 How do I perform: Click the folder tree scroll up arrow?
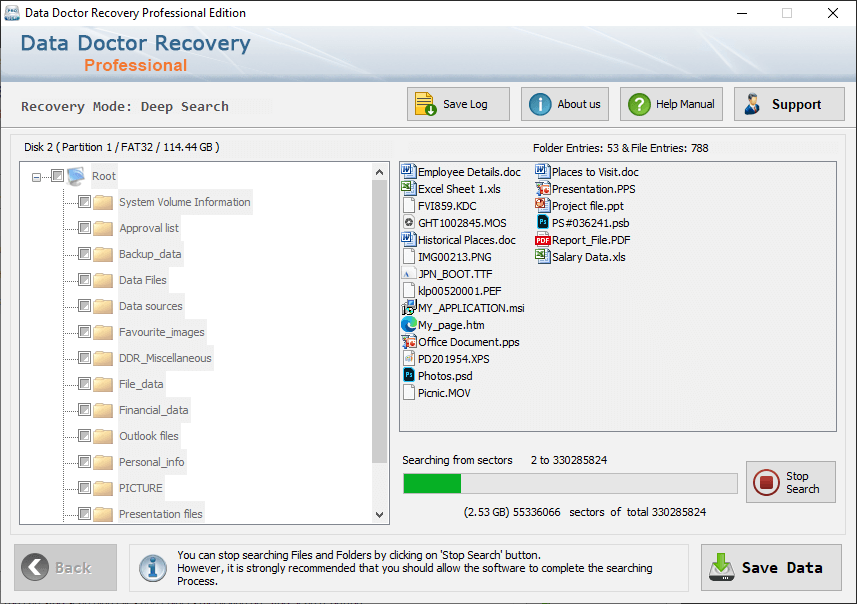coord(380,172)
